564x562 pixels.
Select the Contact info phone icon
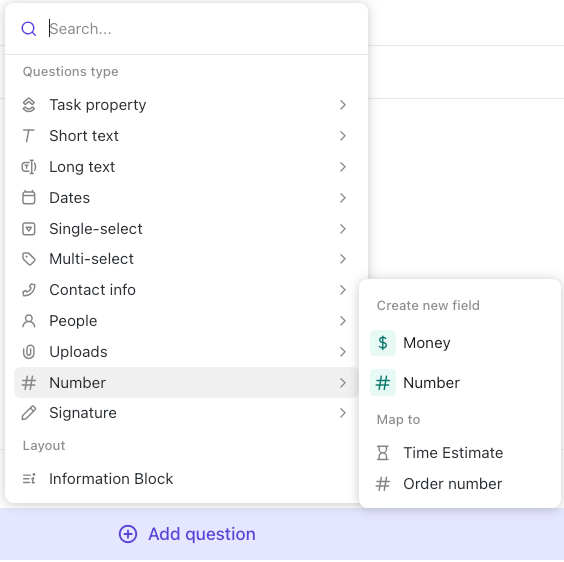click(x=29, y=290)
